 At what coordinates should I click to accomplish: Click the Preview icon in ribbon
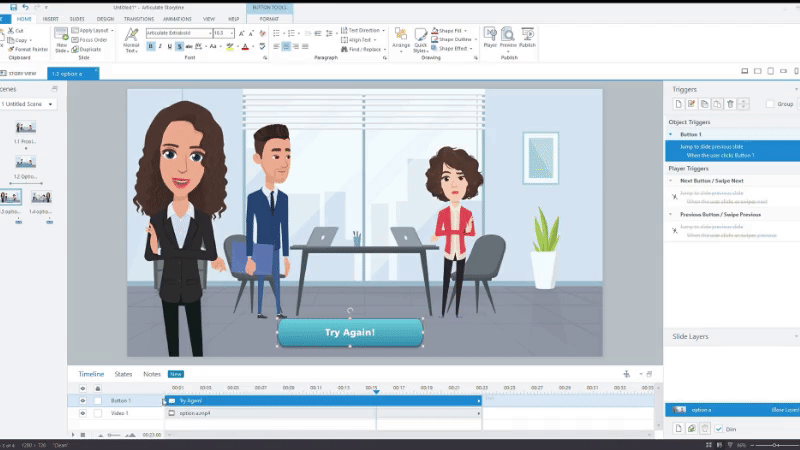coord(508,37)
